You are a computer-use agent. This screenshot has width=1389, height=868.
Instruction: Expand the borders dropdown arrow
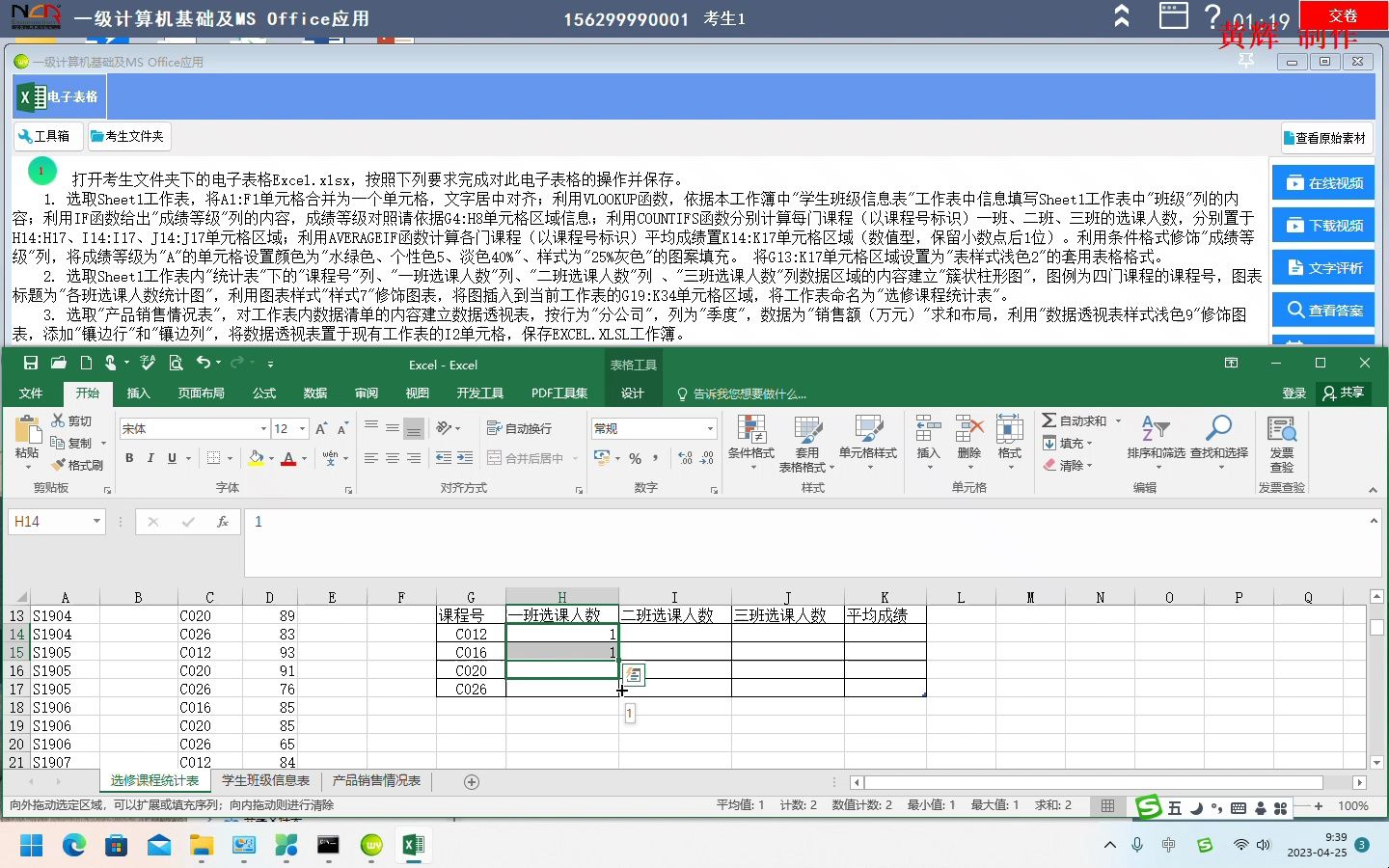coord(230,459)
